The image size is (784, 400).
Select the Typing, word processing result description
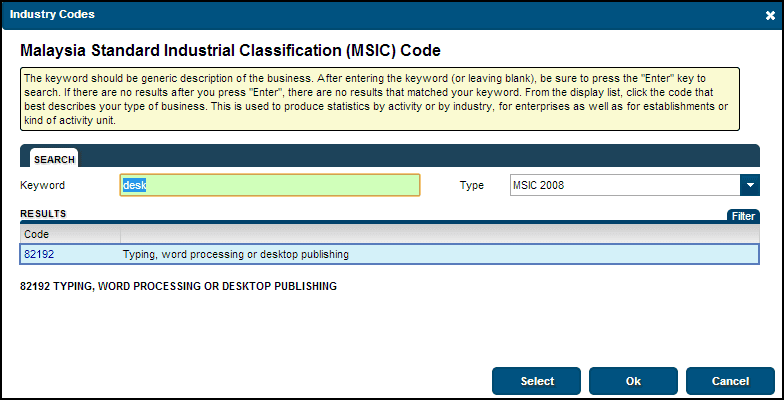point(236,254)
